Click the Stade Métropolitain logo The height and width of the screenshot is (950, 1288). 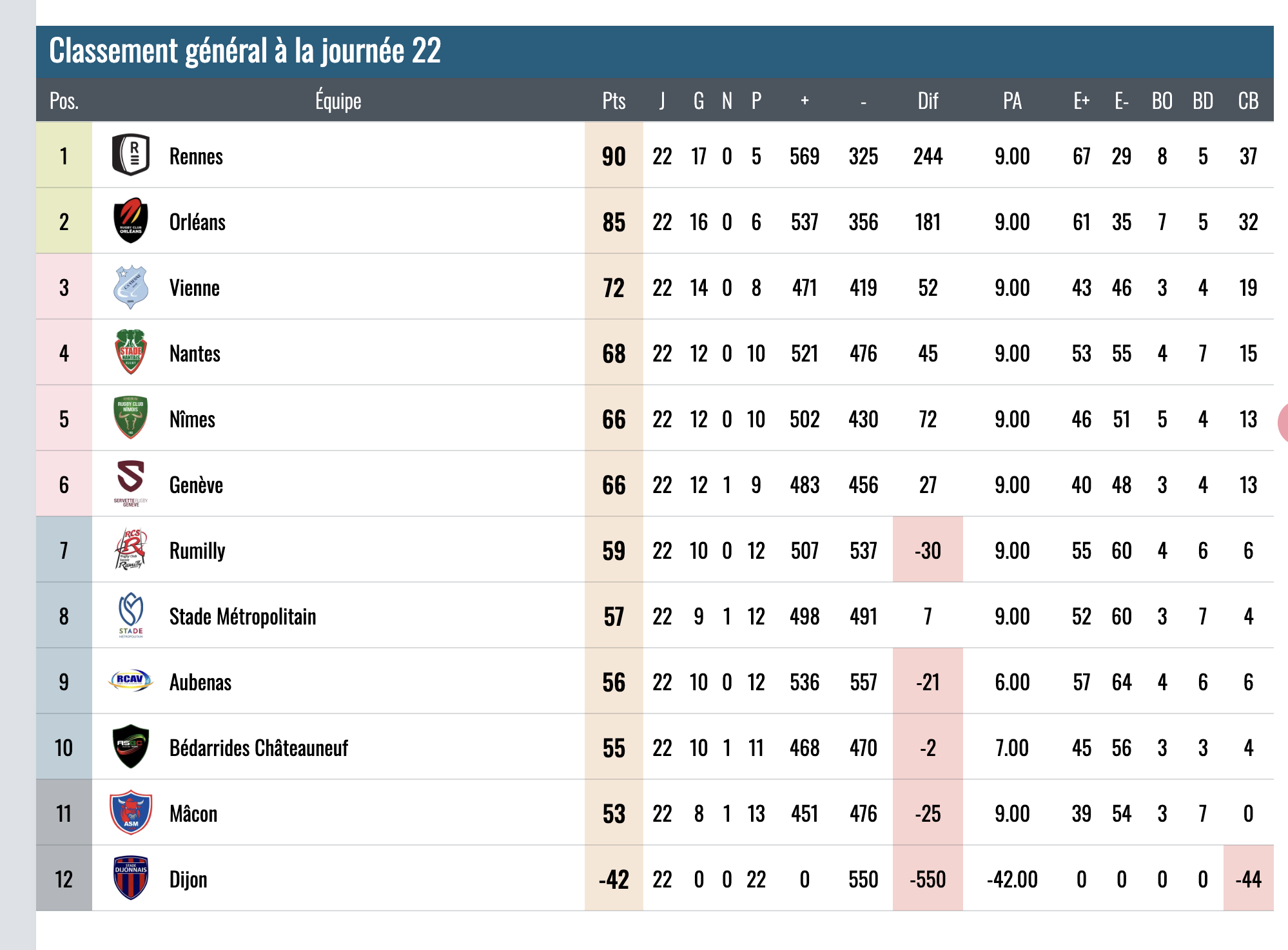click(131, 616)
